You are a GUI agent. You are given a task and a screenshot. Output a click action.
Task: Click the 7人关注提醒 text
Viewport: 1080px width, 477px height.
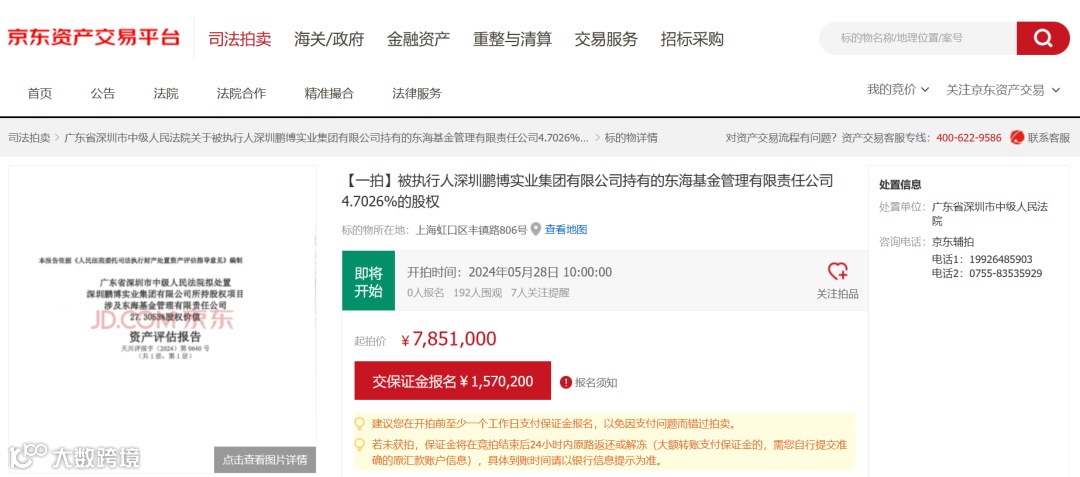point(540,293)
